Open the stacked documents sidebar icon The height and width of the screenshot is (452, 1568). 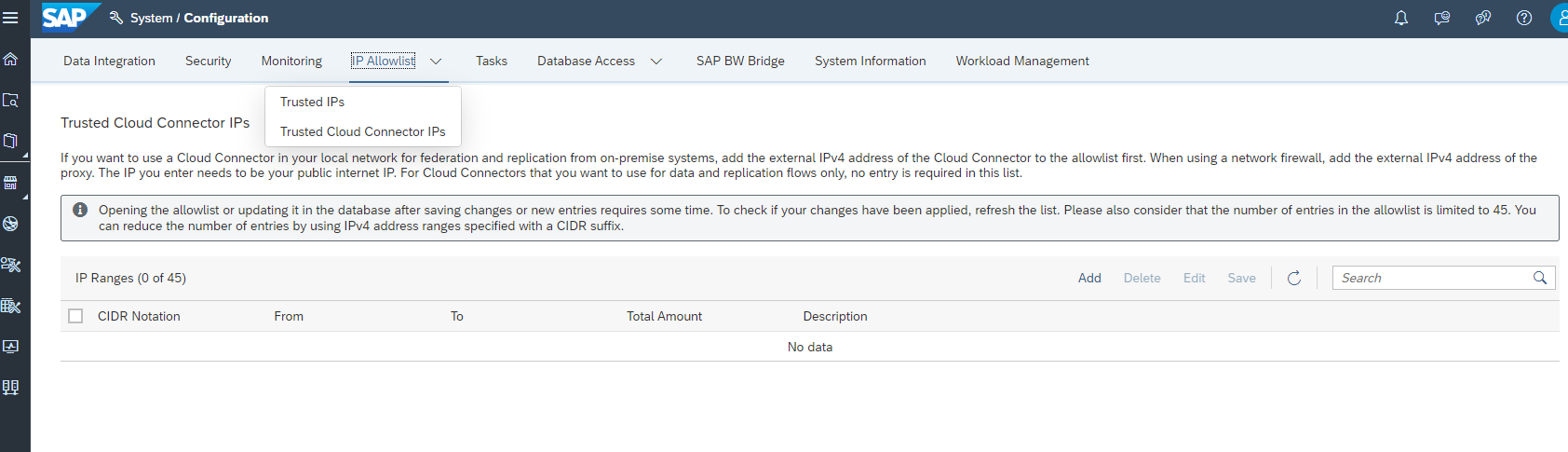pyautogui.click(x=11, y=142)
